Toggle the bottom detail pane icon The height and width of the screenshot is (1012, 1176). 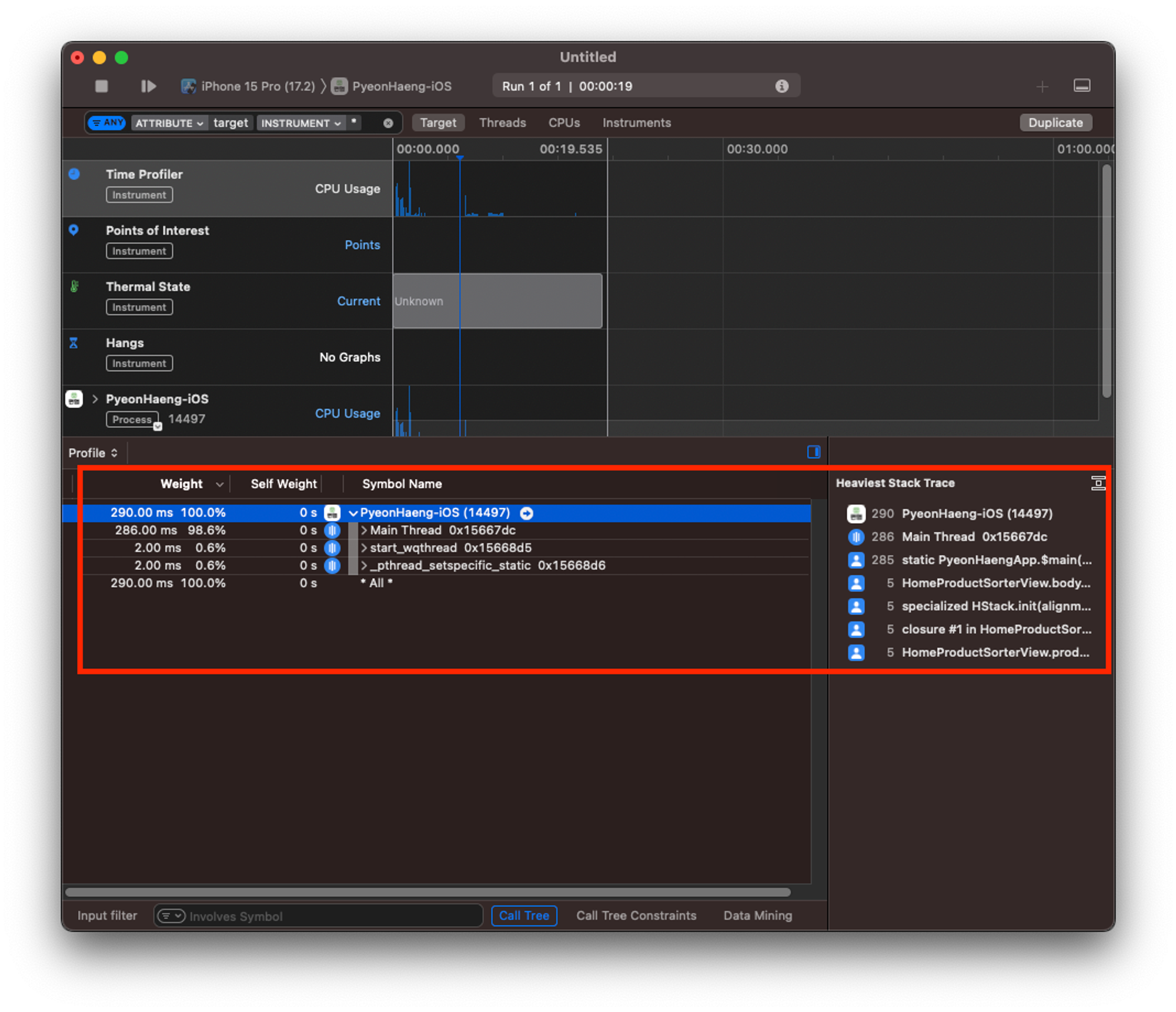(1081, 86)
